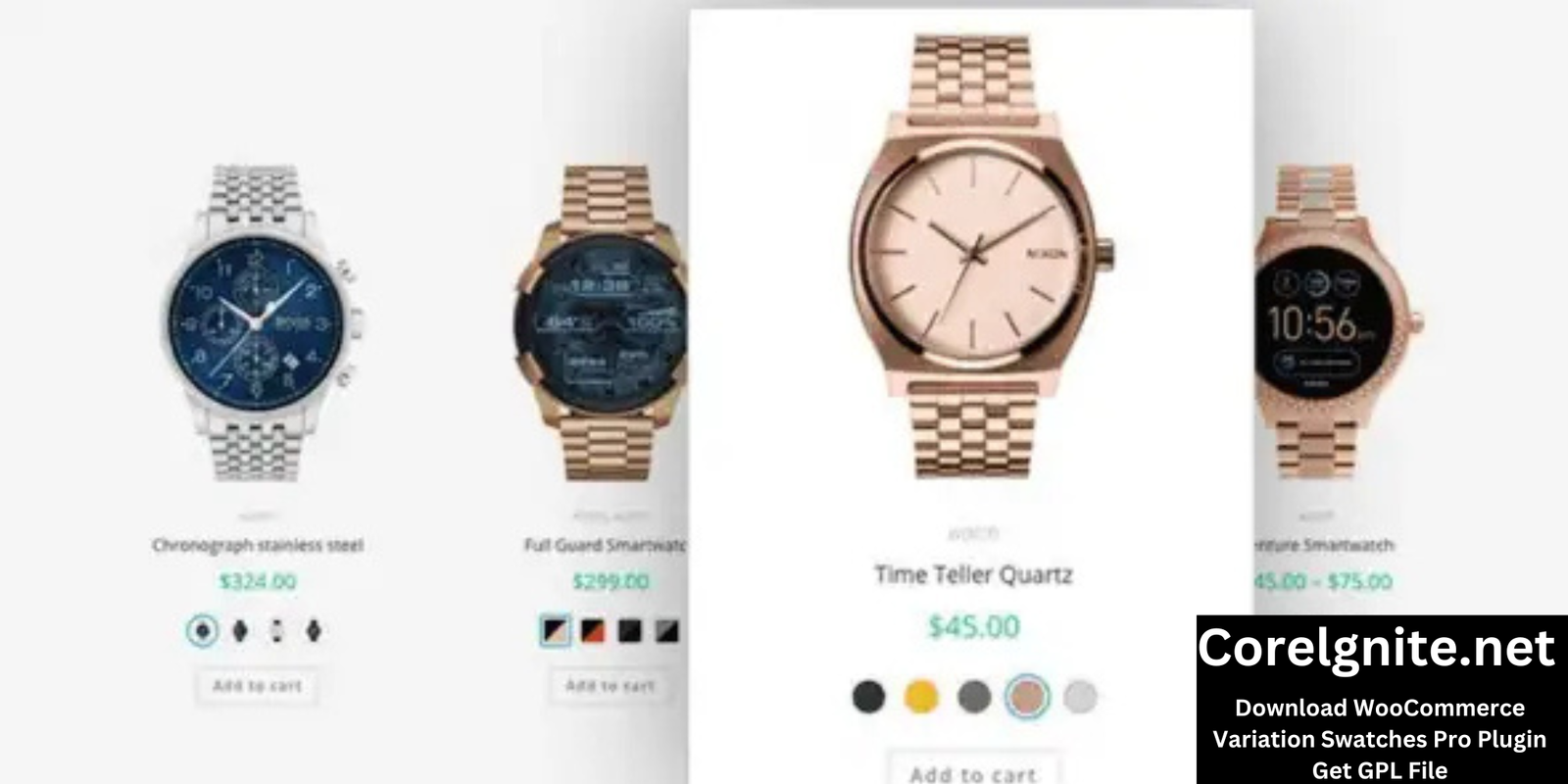Screen dimensions: 1568x784
Task: Add Chronograph stainless steel to cart
Action: [x=257, y=686]
